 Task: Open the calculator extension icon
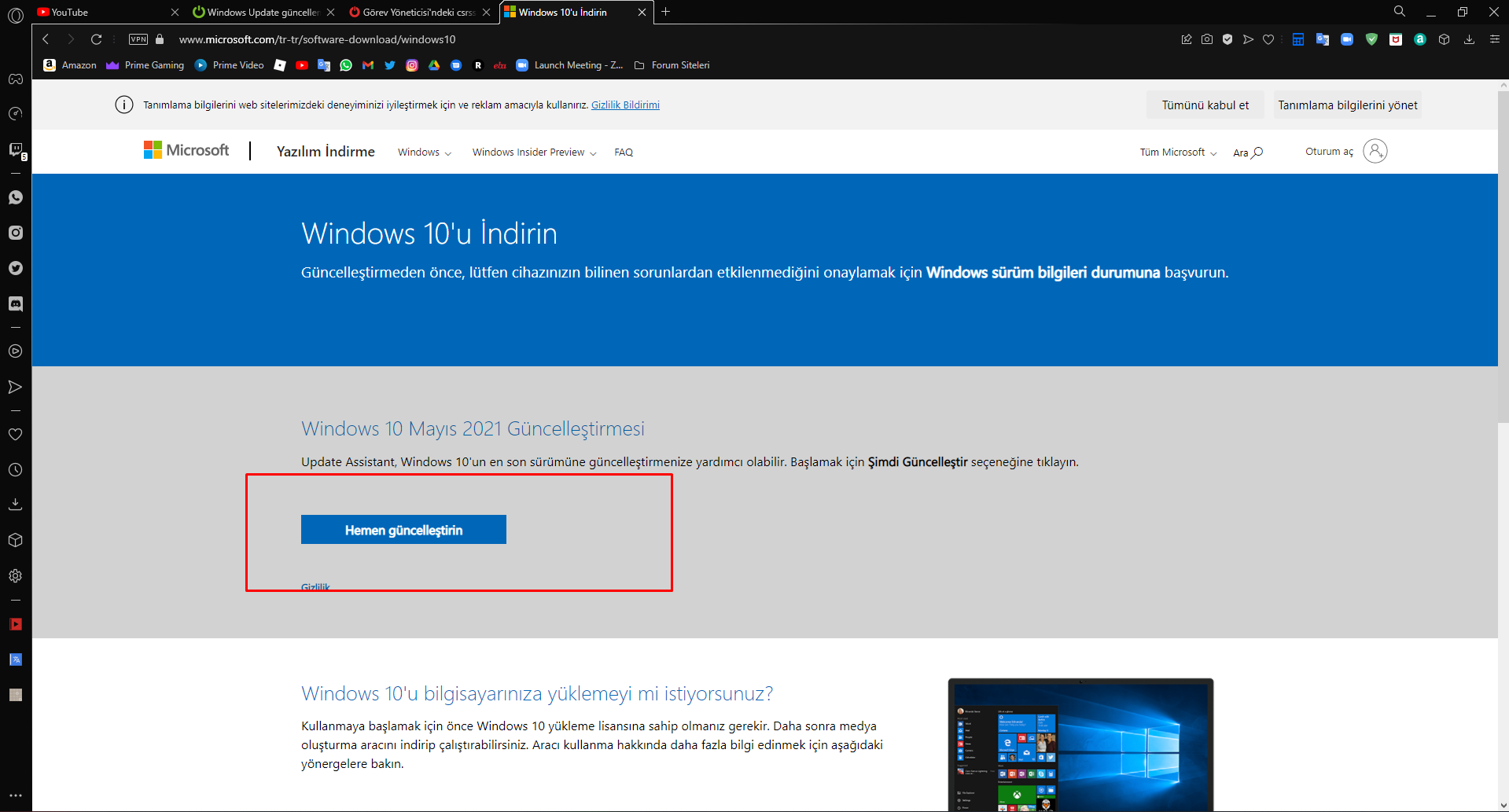1298,39
